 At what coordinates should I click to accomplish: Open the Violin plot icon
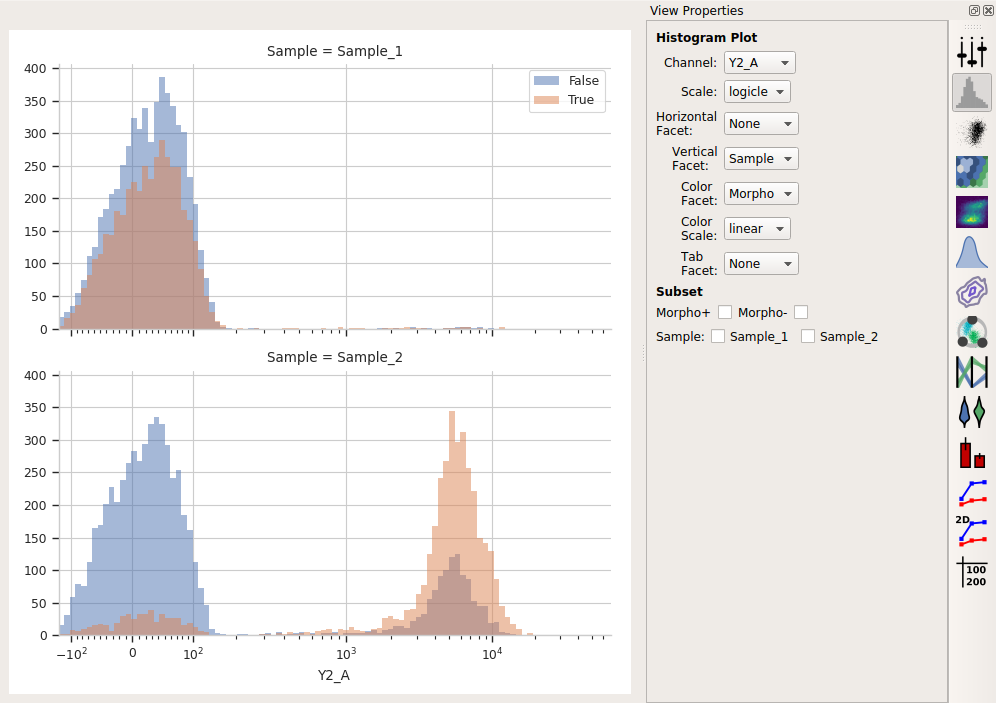click(971, 412)
